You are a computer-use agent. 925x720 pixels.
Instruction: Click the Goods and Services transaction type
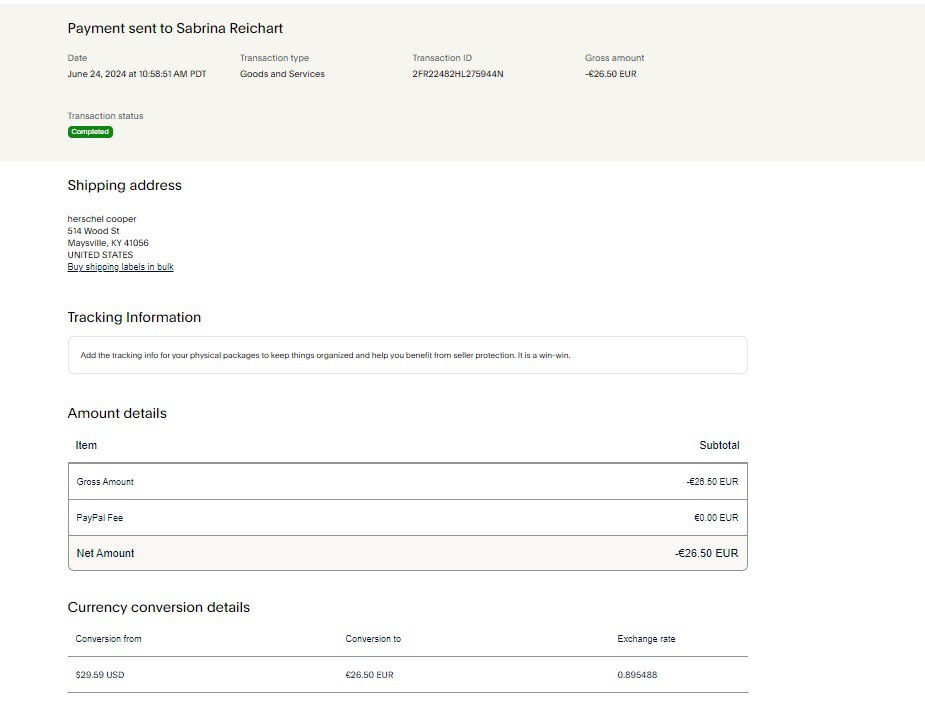[282, 74]
